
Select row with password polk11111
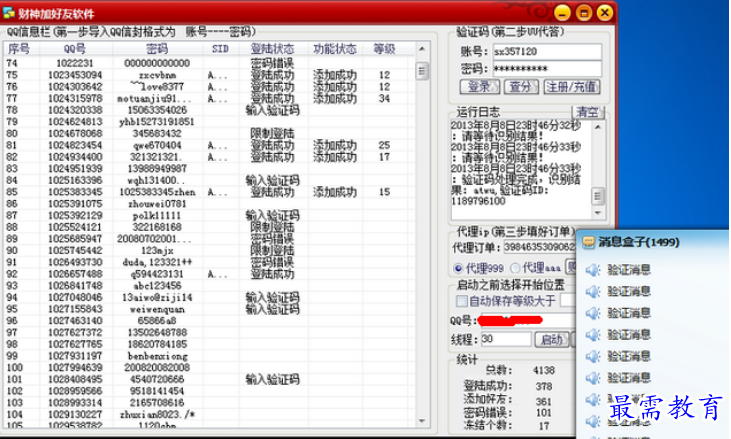[x=209, y=215]
